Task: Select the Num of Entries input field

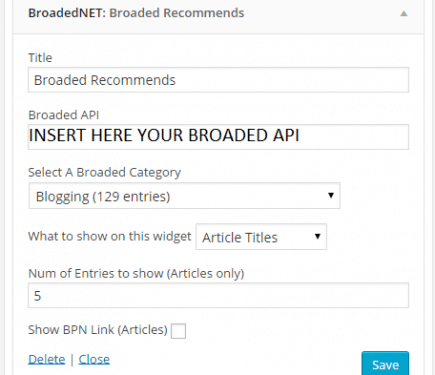Action: point(218,295)
